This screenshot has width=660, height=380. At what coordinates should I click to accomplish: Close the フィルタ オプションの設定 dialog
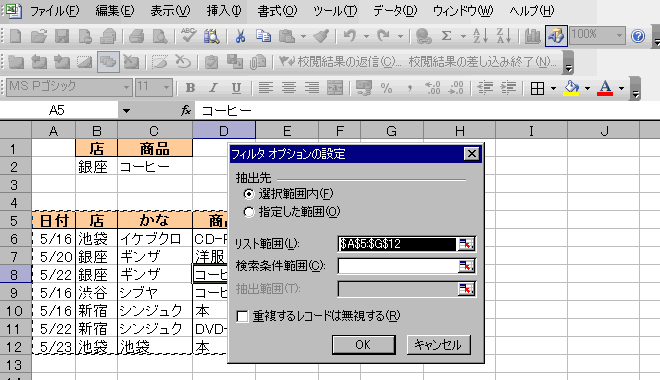pos(471,154)
